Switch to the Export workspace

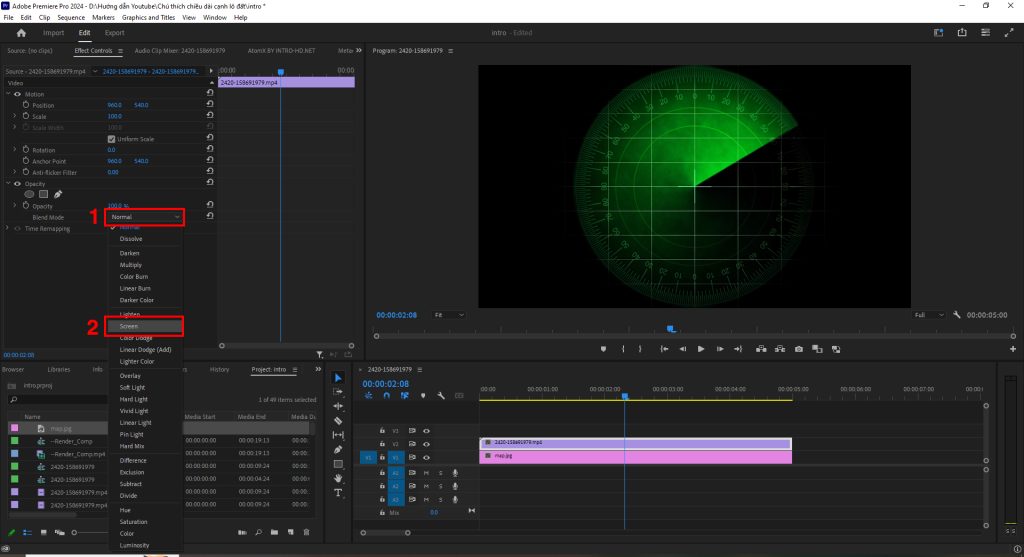115,33
